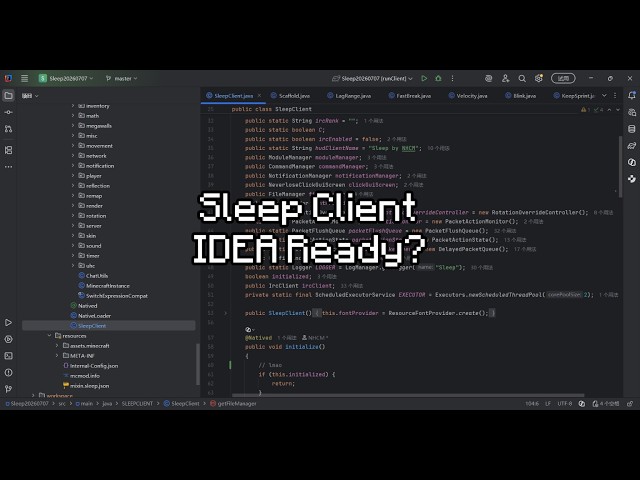Open the Notifications bell
The height and width of the screenshot is (480, 640).
pyautogui.click(x=631, y=96)
